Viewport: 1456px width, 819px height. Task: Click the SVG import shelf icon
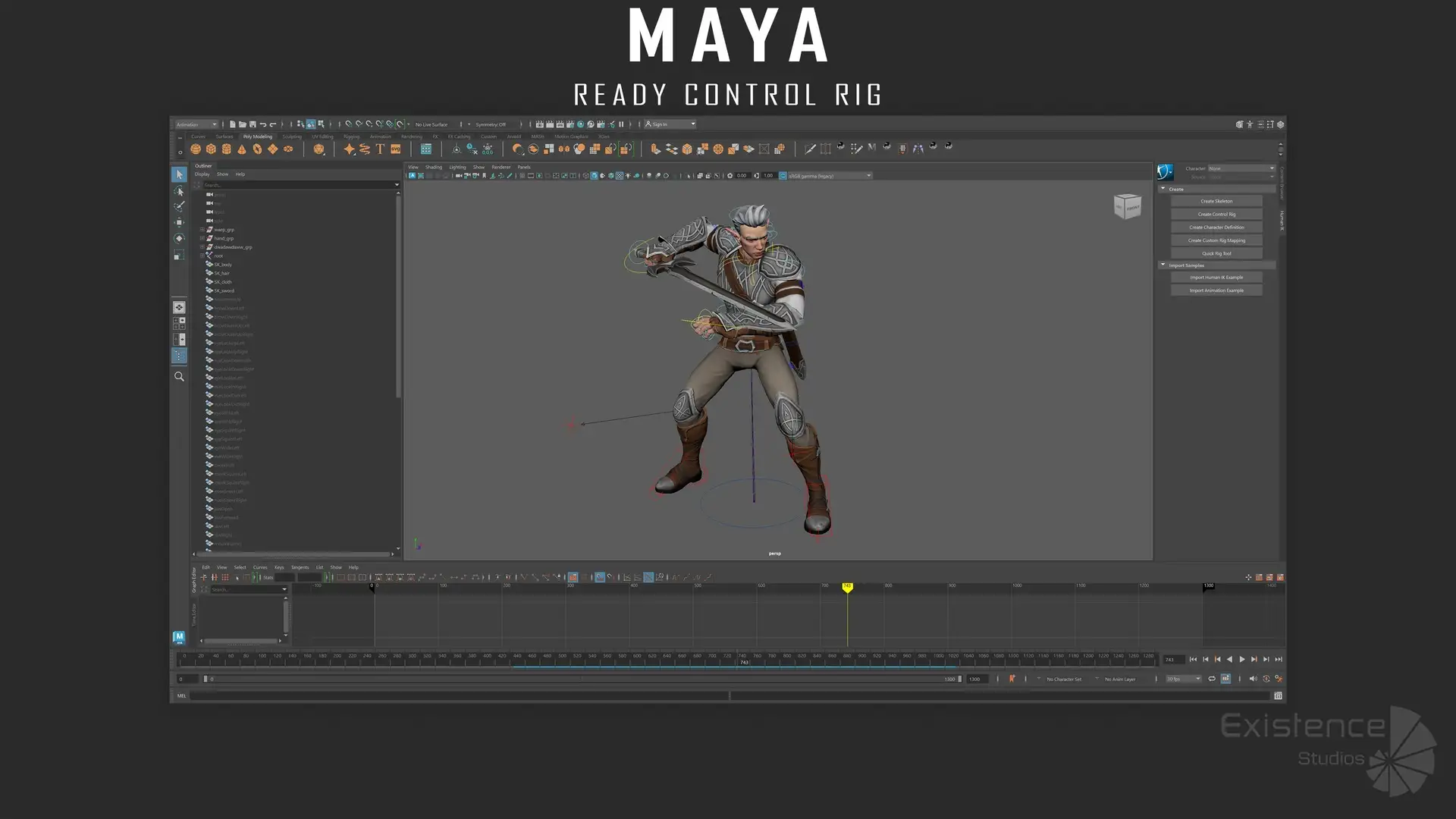click(395, 149)
